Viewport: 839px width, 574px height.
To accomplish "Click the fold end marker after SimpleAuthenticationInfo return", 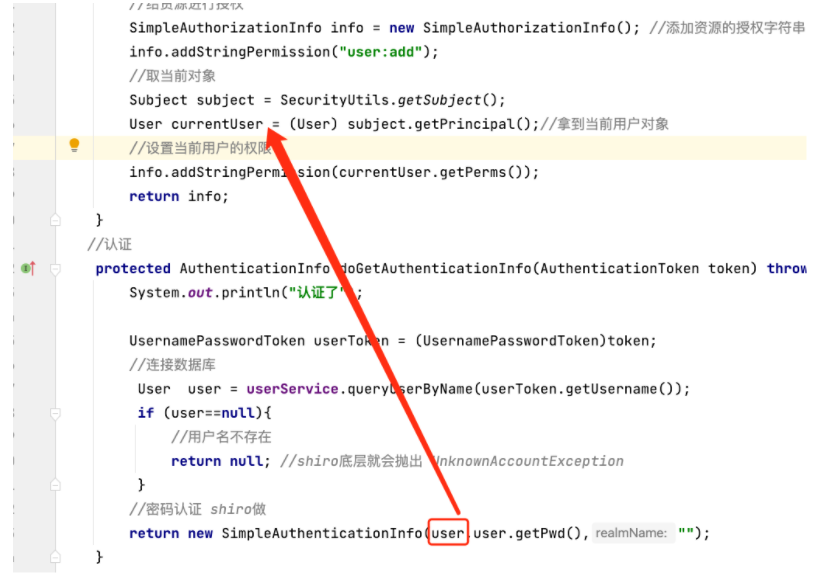I will point(55,557).
